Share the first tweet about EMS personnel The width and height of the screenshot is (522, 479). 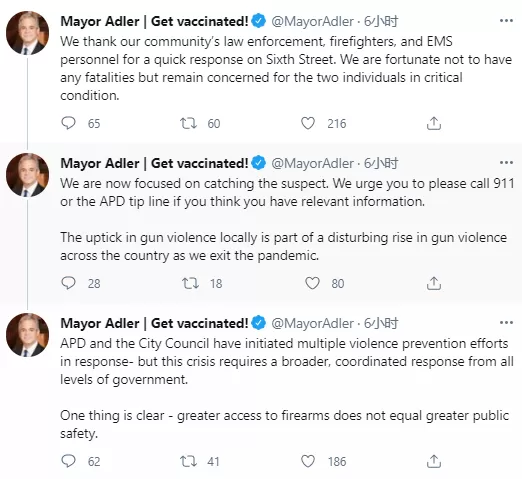pyautogui.click(x=434, y=123)
